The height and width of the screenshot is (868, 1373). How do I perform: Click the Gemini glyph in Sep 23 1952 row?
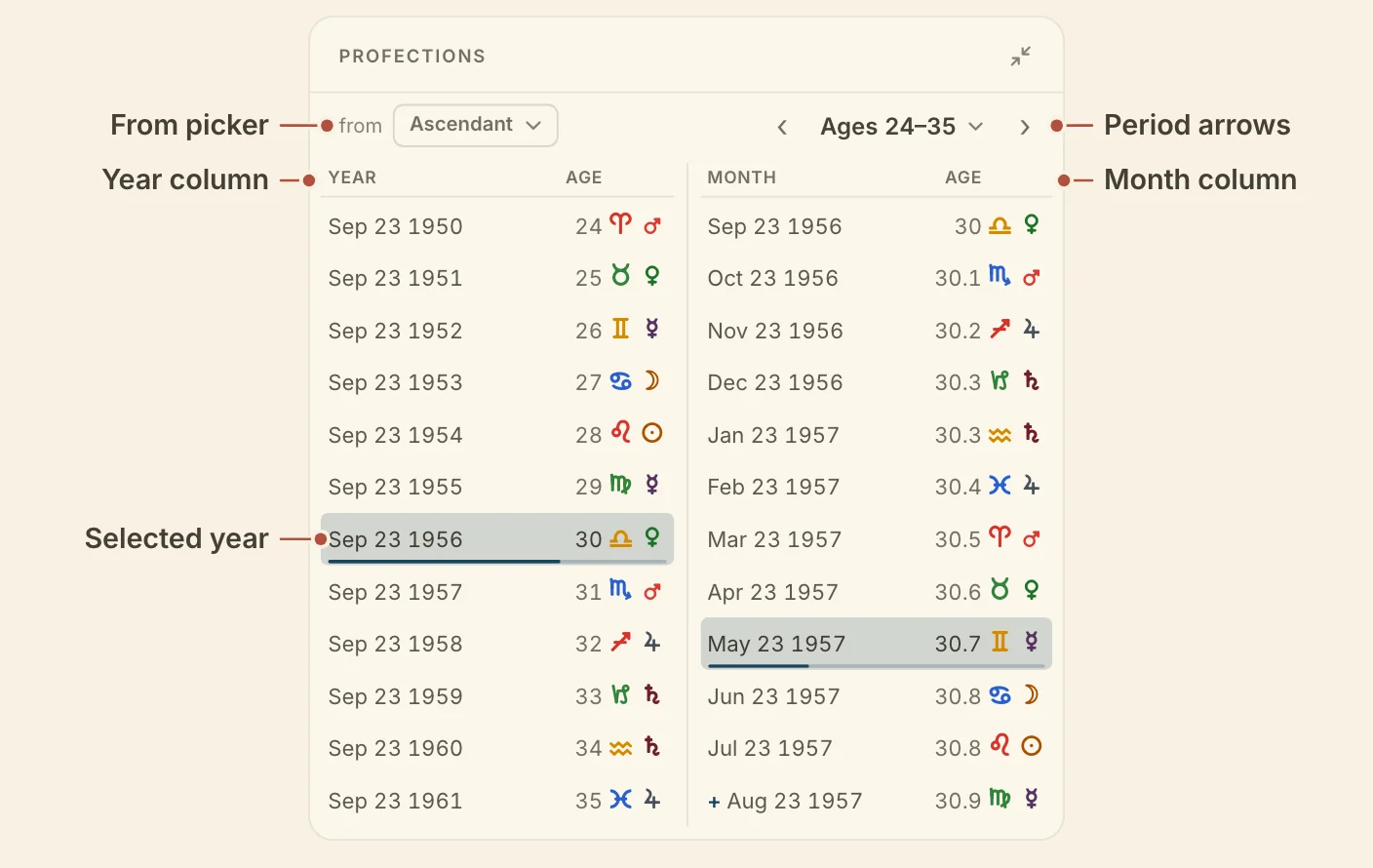620,329
